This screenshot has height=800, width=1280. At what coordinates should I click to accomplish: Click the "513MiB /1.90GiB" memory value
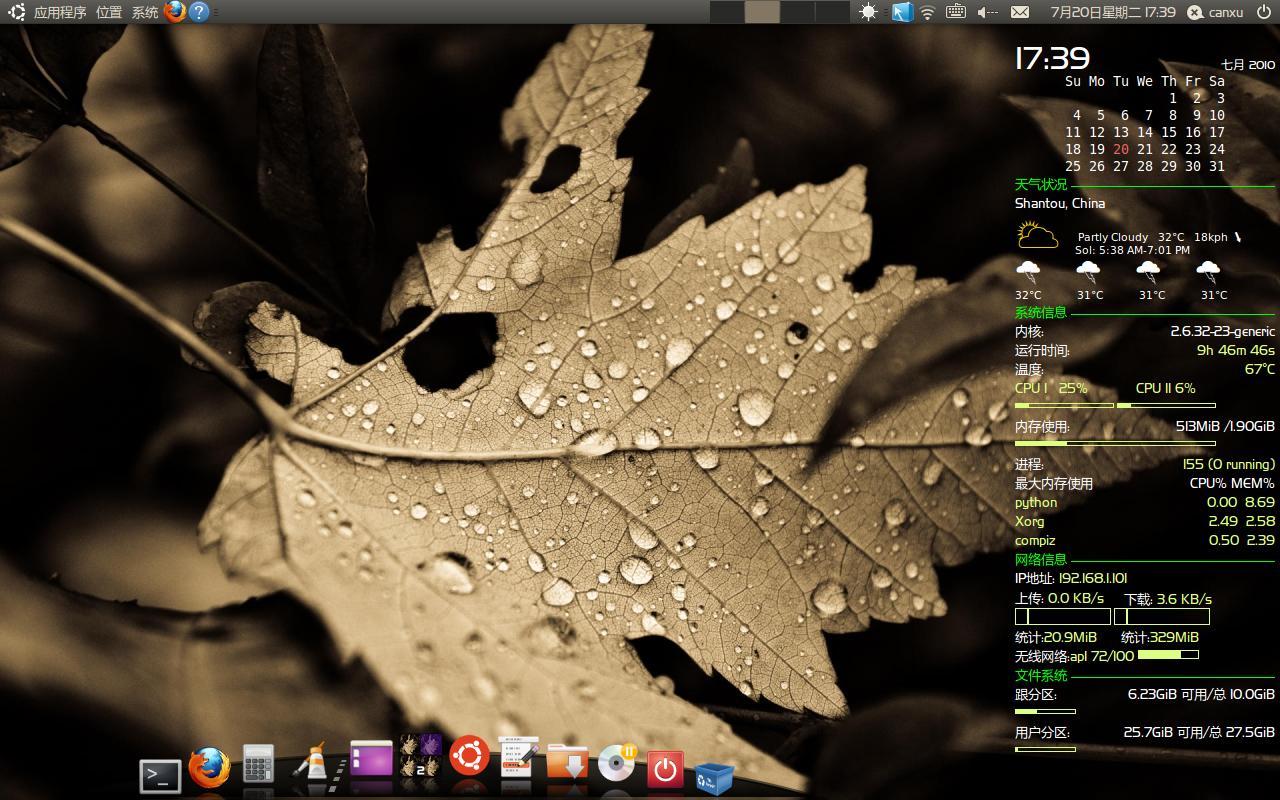click(x=1225, y=426)
